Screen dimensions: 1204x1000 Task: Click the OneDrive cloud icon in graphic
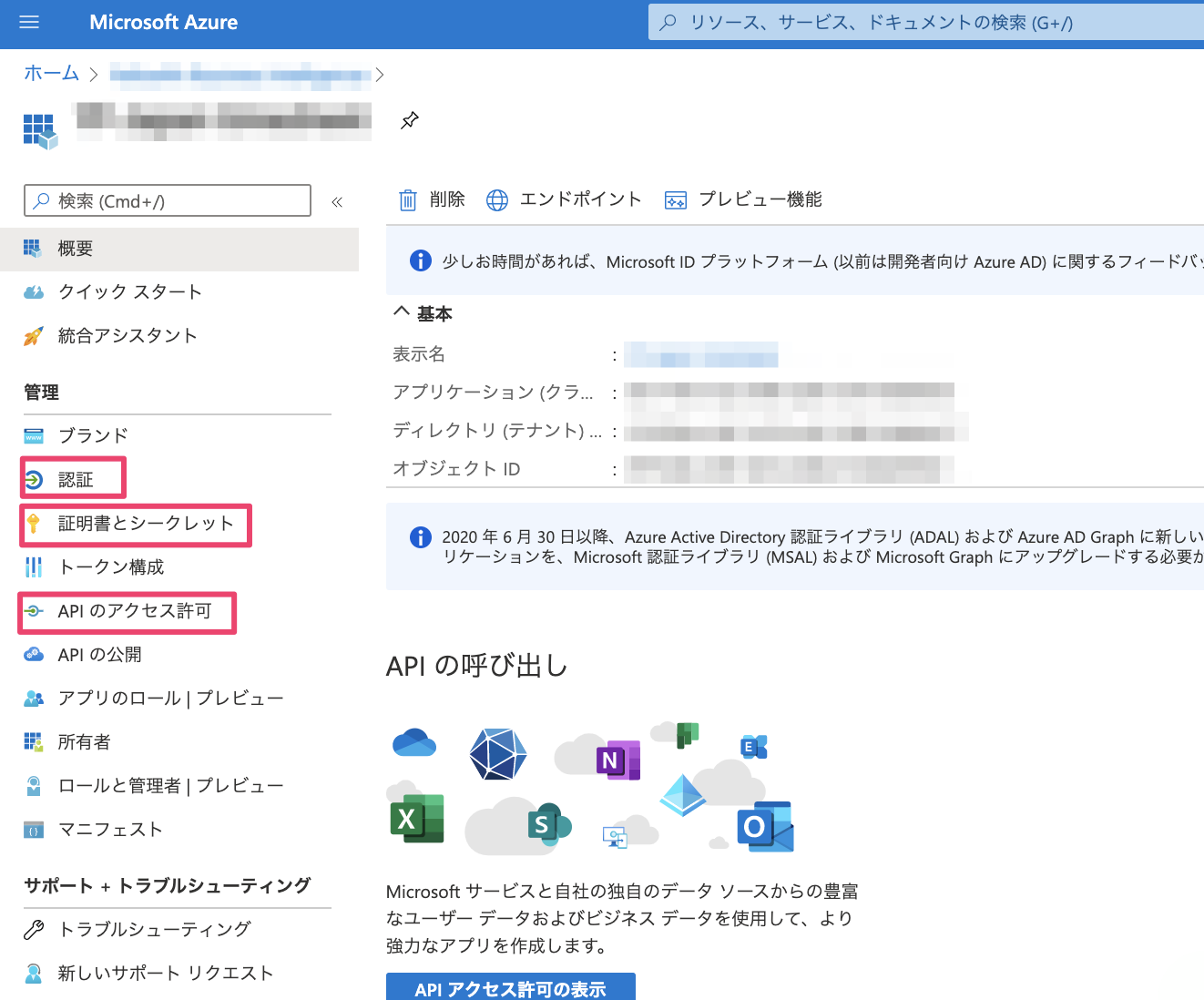pos(414,742)
